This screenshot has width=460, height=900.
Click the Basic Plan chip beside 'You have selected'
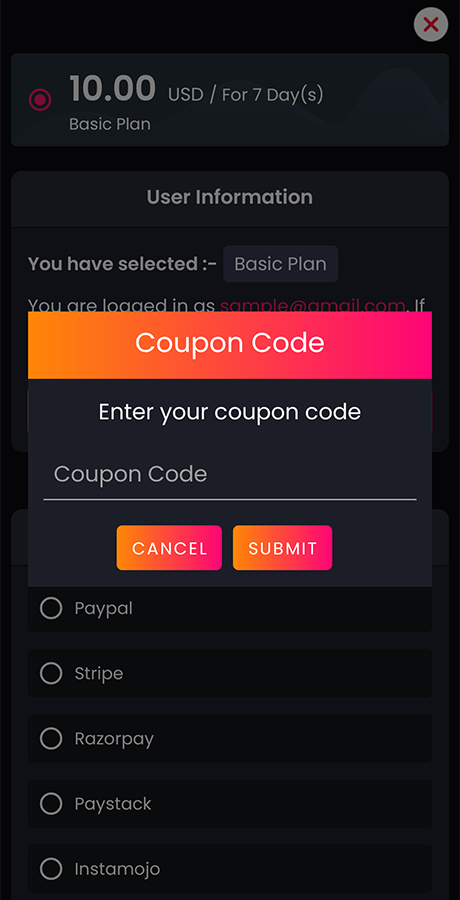pos(280,264)
